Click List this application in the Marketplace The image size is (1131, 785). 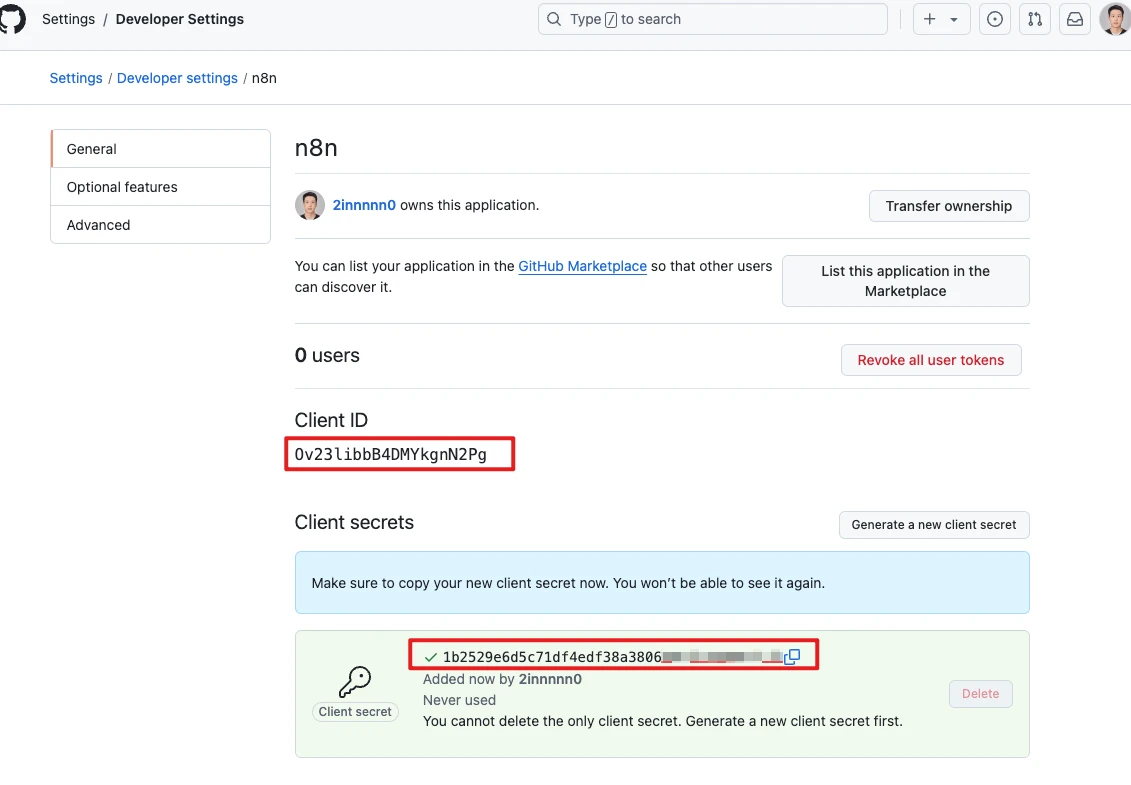pyautogui.click(x=905, y=281)
